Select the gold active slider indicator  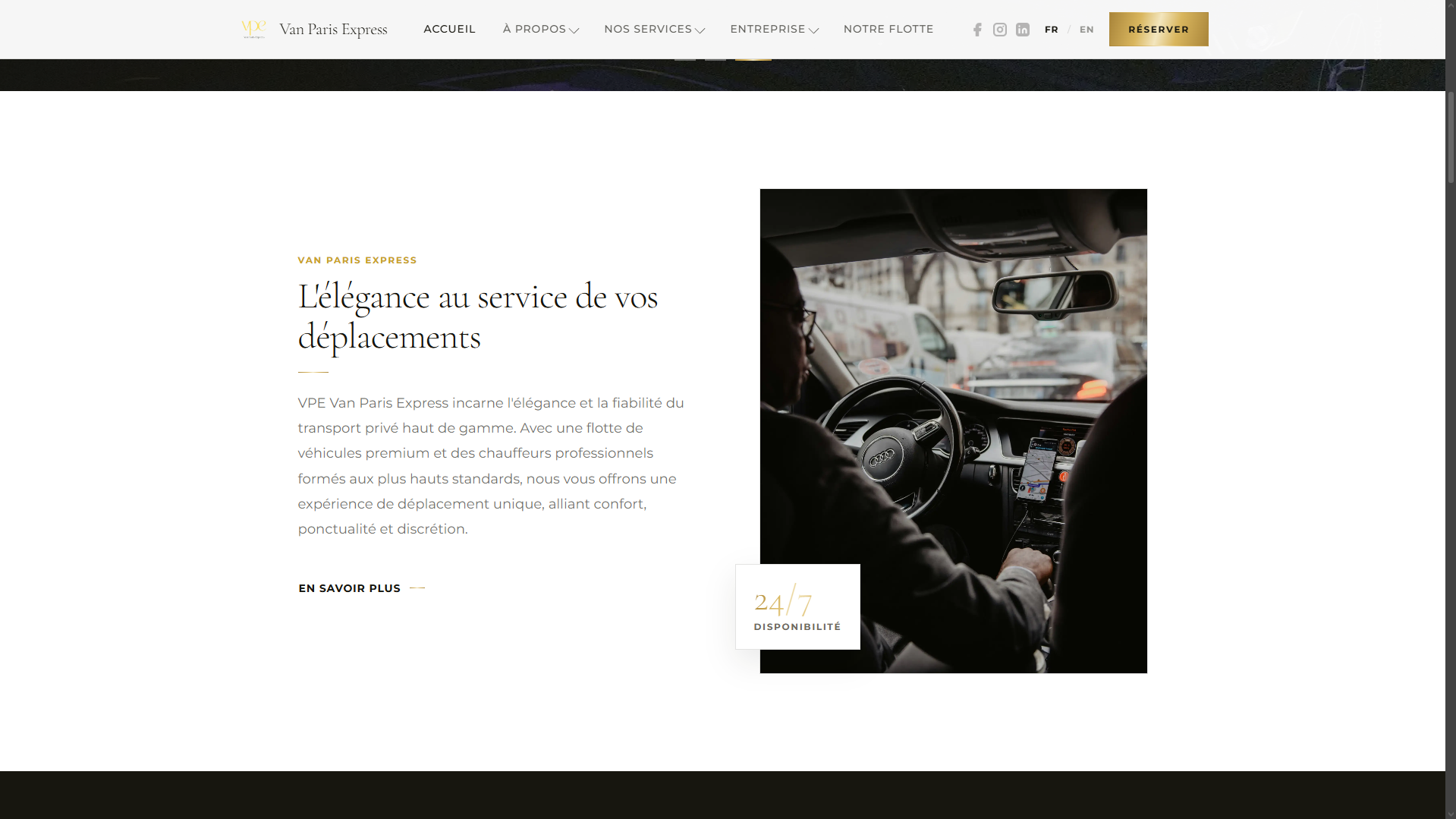[x=753, y=59]
